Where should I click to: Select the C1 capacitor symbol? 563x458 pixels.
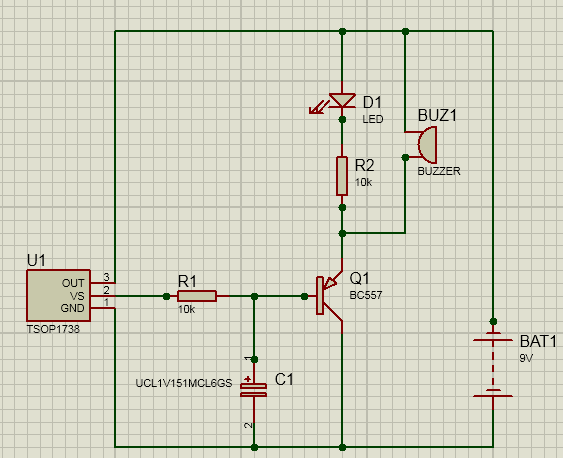coord(253,390)
